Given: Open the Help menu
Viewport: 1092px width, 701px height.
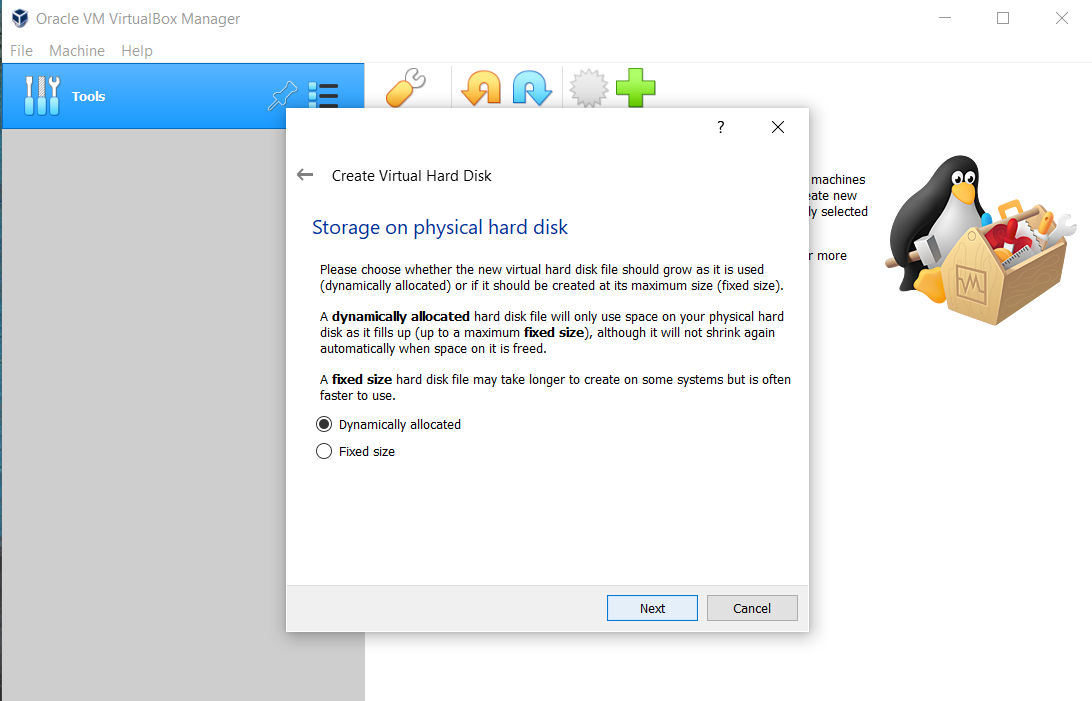Looking at the screenshot, I should point(137,50).
